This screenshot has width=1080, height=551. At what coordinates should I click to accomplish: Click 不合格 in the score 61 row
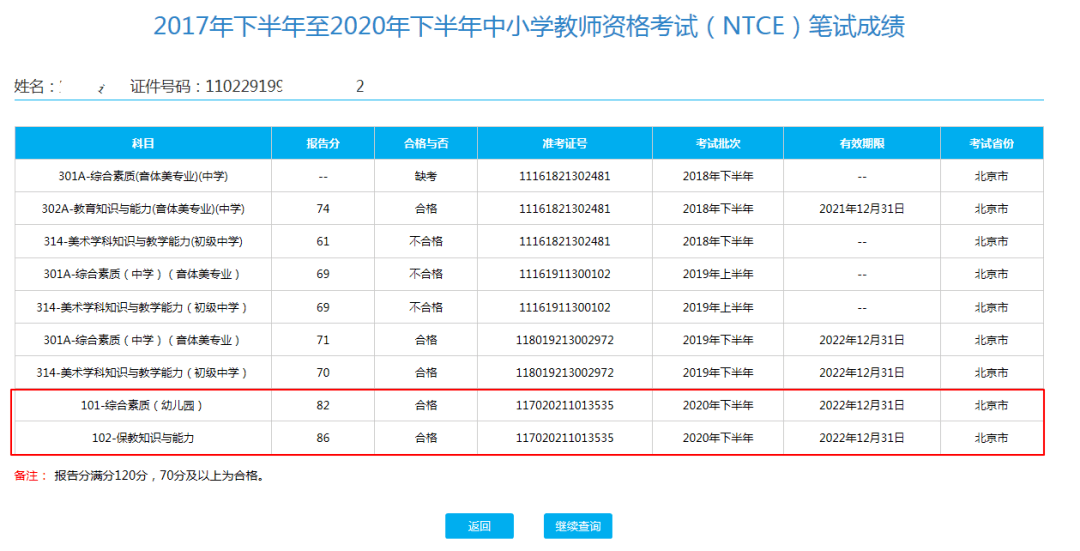426,242
